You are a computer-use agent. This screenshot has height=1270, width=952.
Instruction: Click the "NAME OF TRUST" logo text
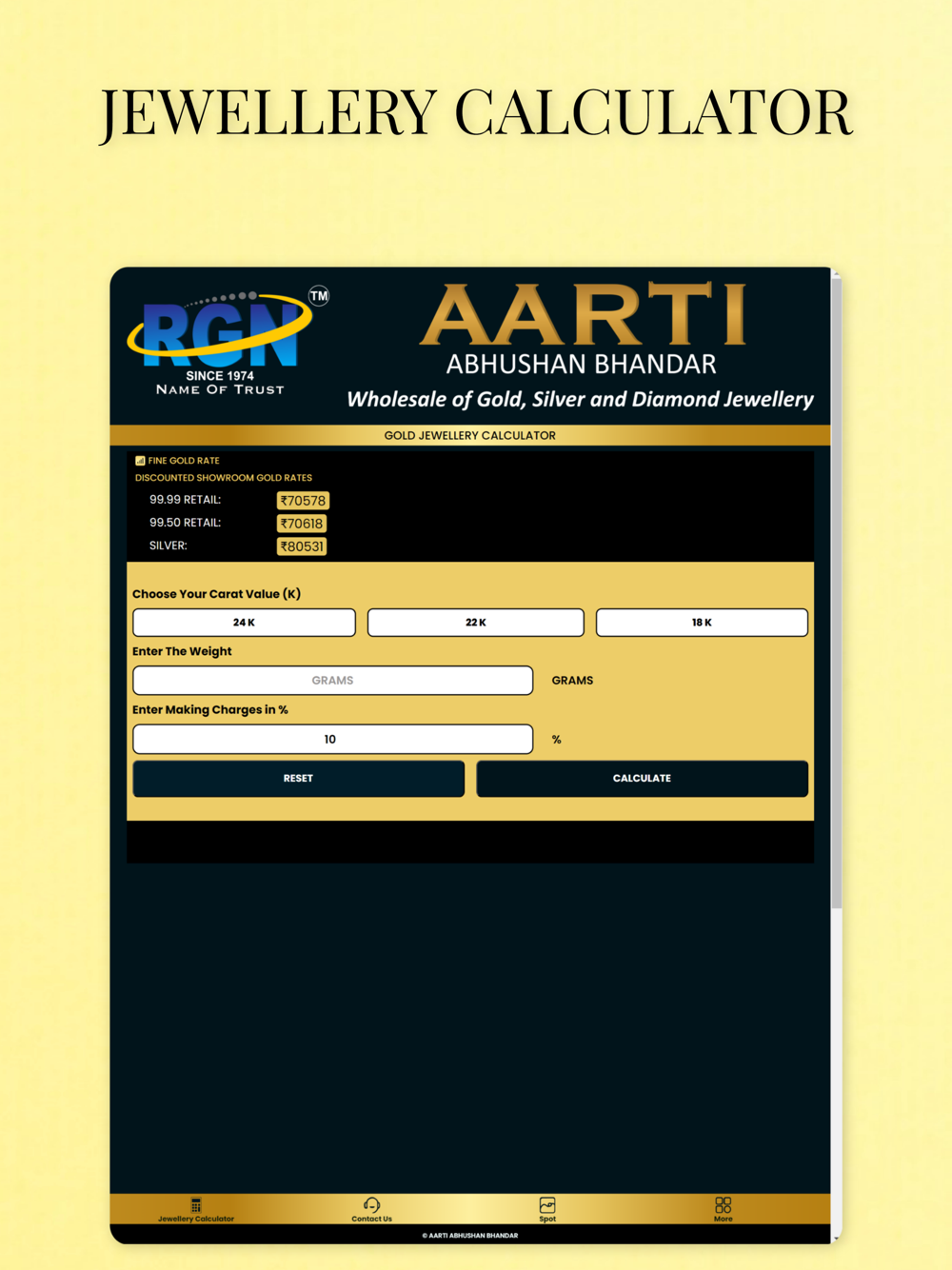(220, 389)
